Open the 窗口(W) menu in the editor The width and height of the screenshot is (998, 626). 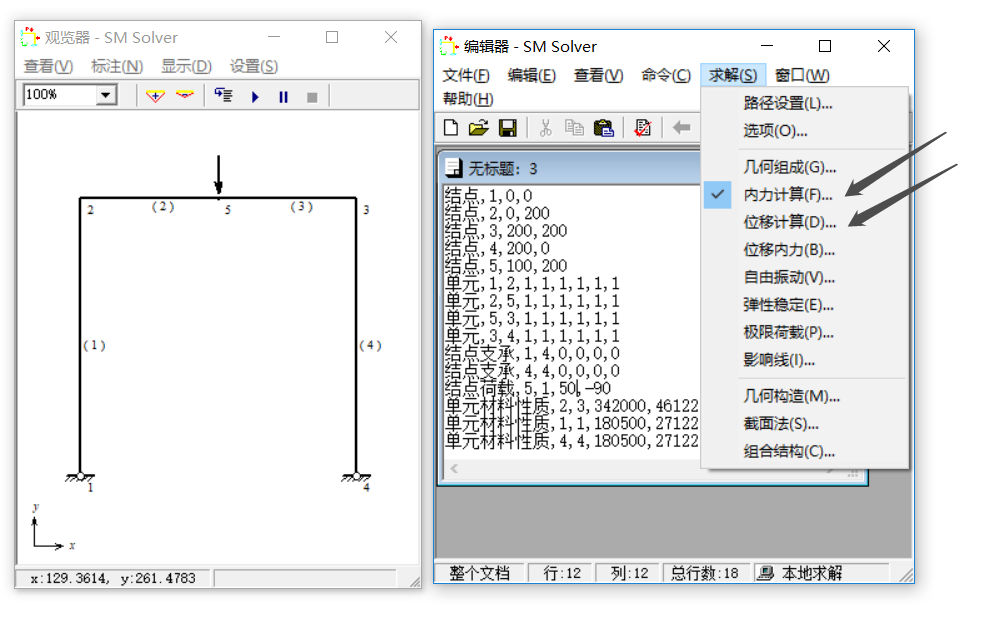click(x=802, y=76)
